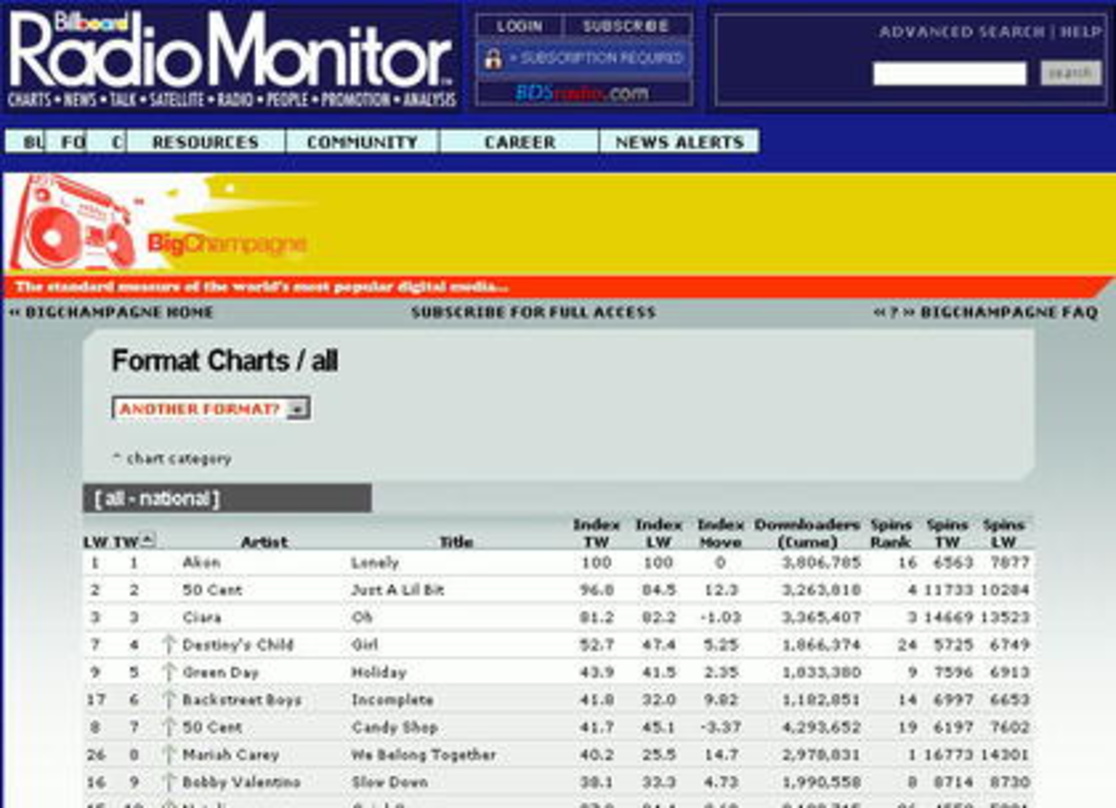
Task: Click the Spins LW column header
Action: click(1004, 533)
